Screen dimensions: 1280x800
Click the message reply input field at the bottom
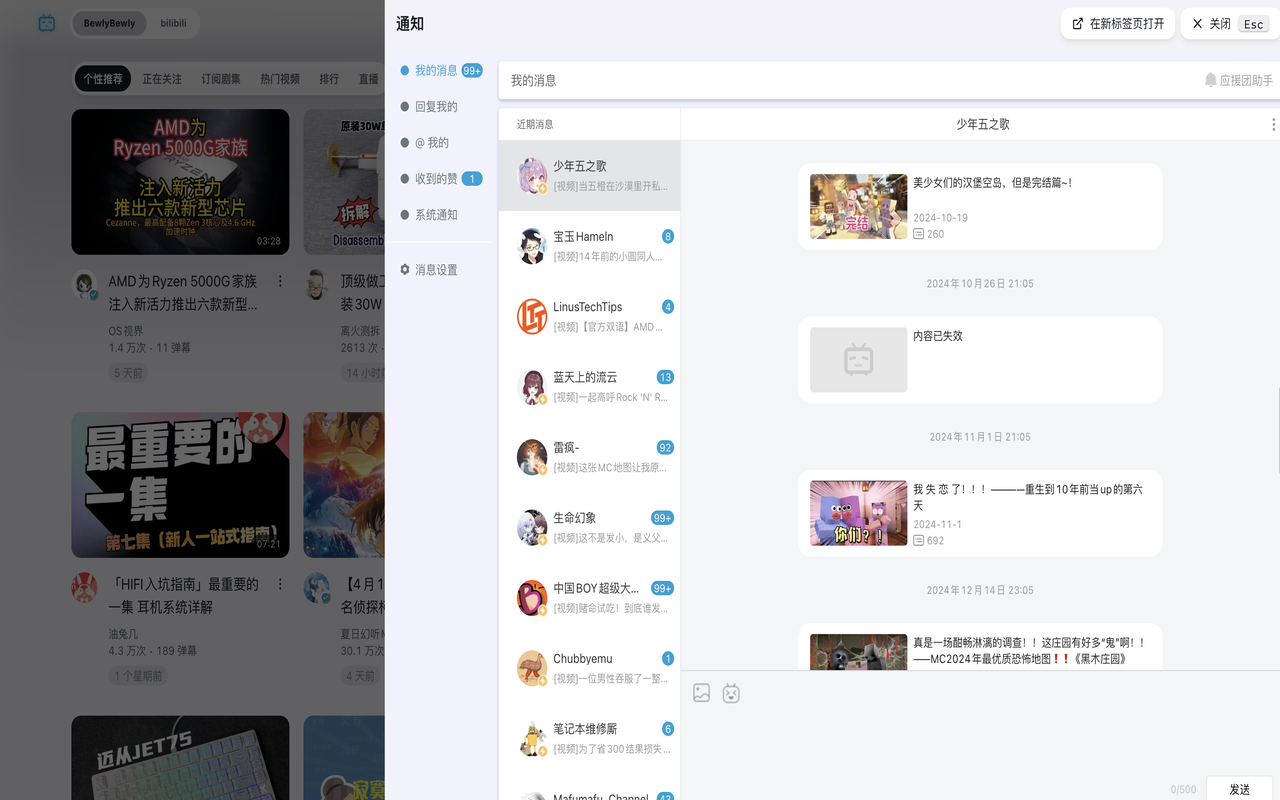pyautogui.click(x=950, y=740)
